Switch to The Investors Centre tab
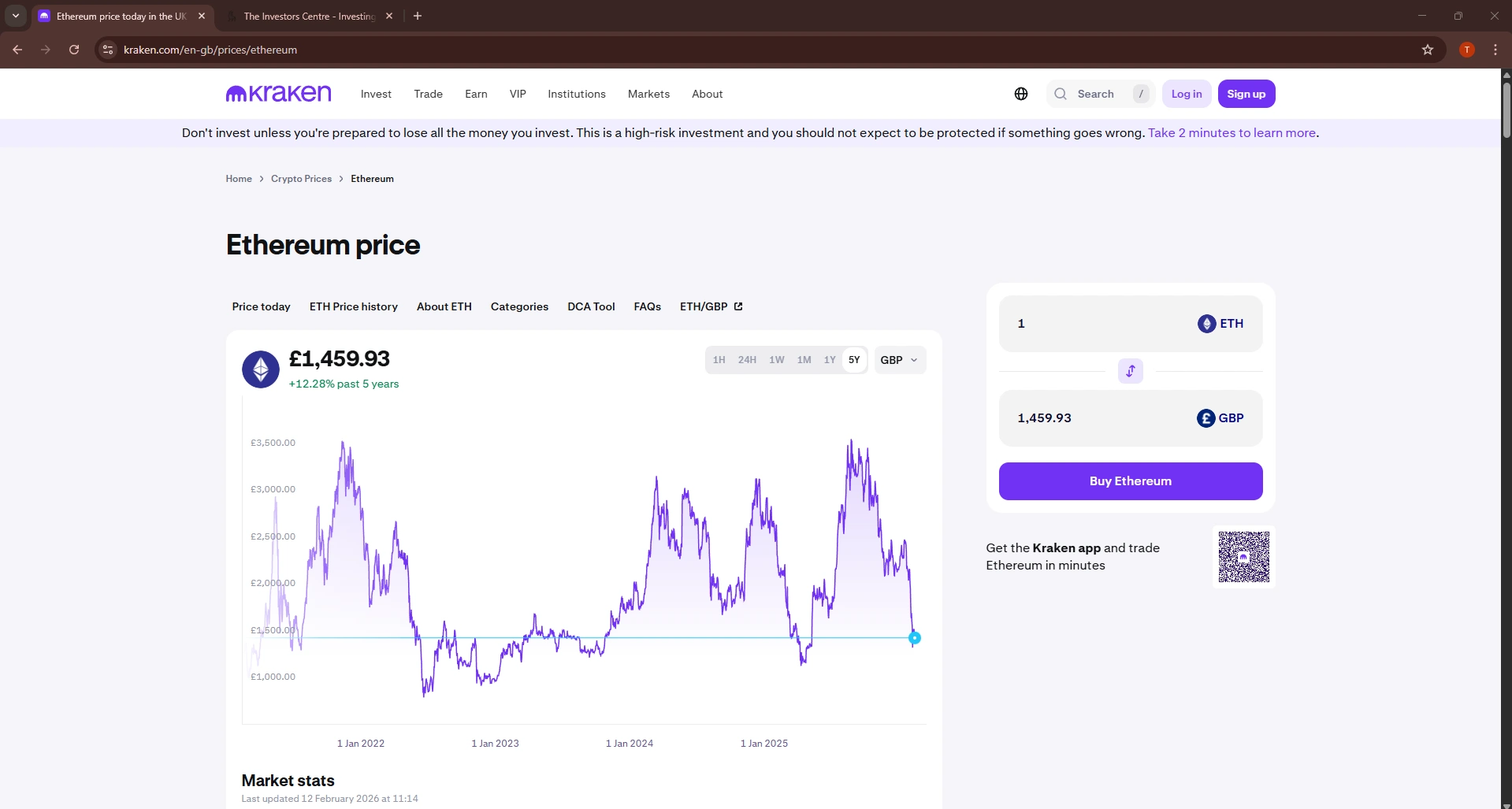The image size is (1512, 809). (x=310, y=16)
